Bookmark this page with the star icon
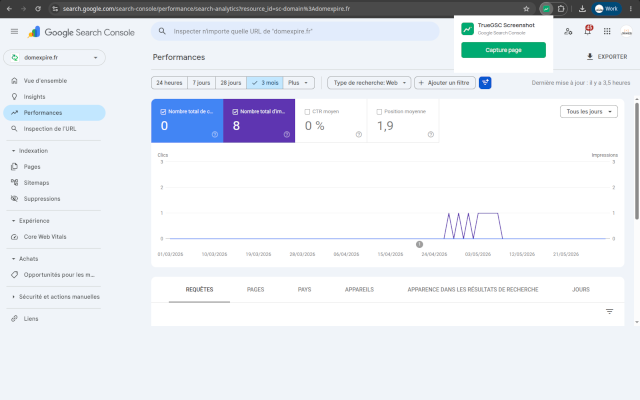The height and width of the screenshot is (400, 640). (x=526, y=9)
